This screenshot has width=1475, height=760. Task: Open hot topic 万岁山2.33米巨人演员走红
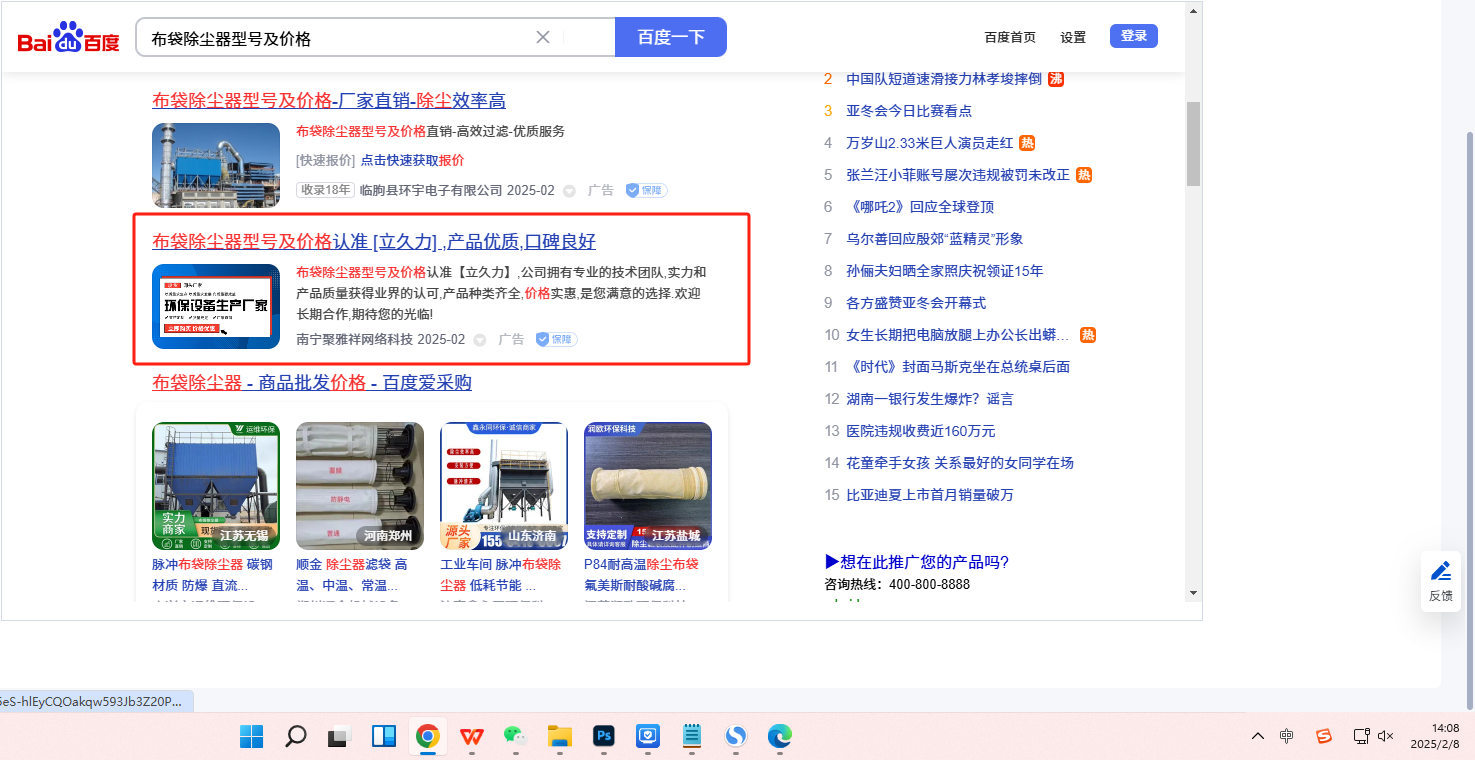coord(930,143)
